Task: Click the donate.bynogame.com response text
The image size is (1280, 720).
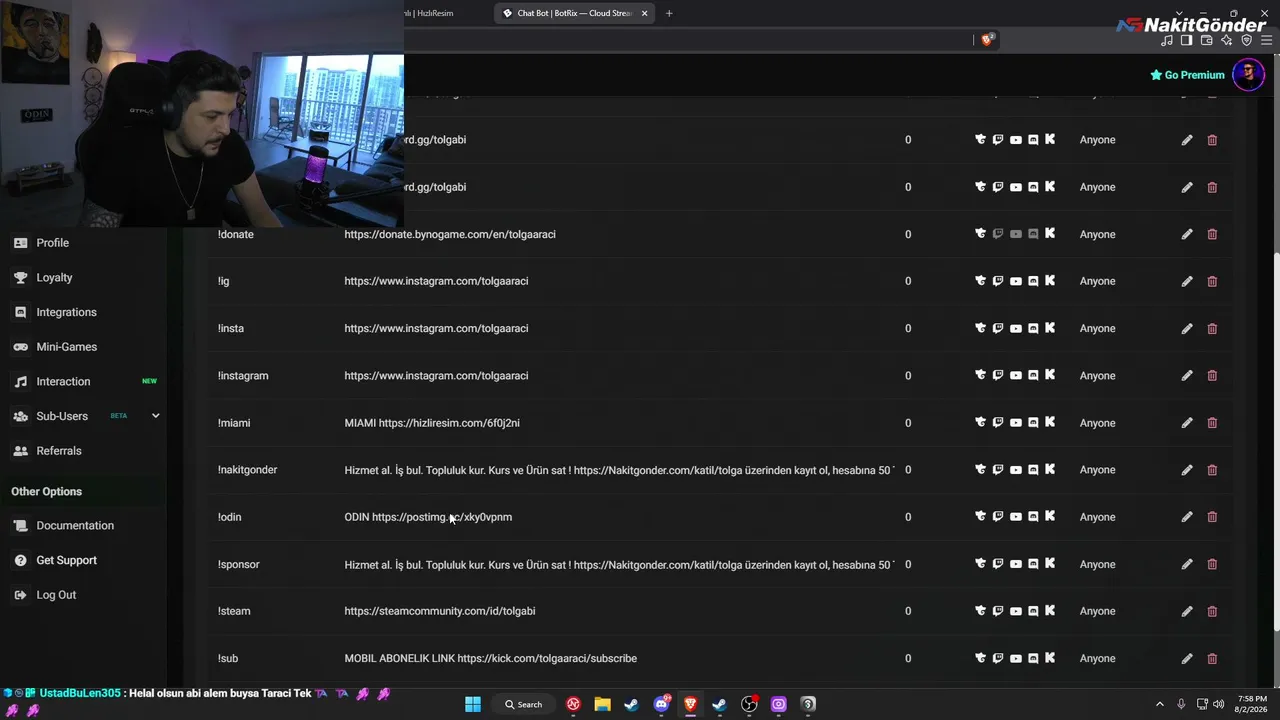Action: (450, 234)
